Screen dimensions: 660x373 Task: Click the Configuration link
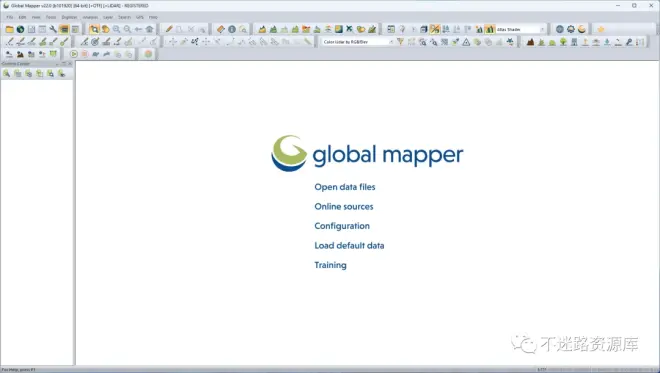pos(342,226)
